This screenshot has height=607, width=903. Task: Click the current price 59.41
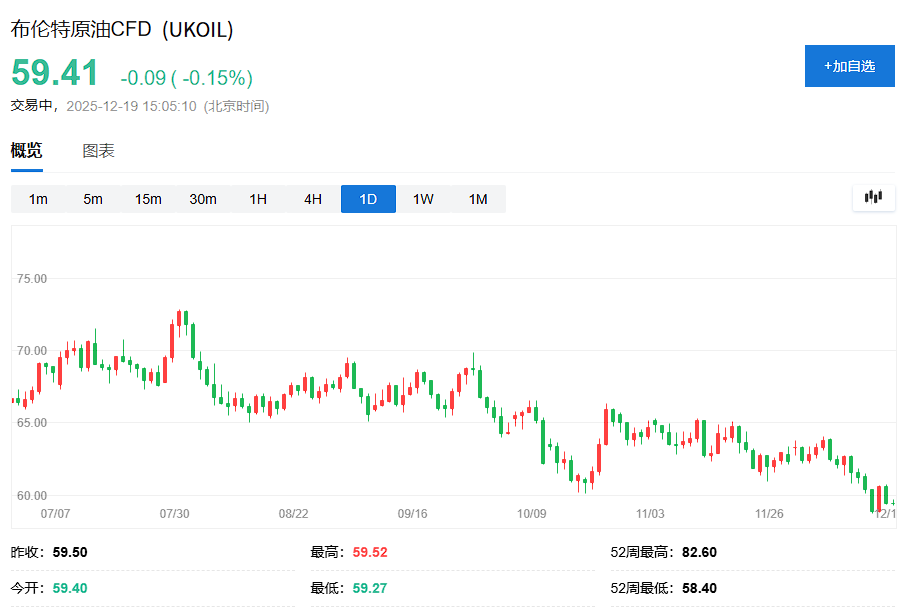pos(53,73)
